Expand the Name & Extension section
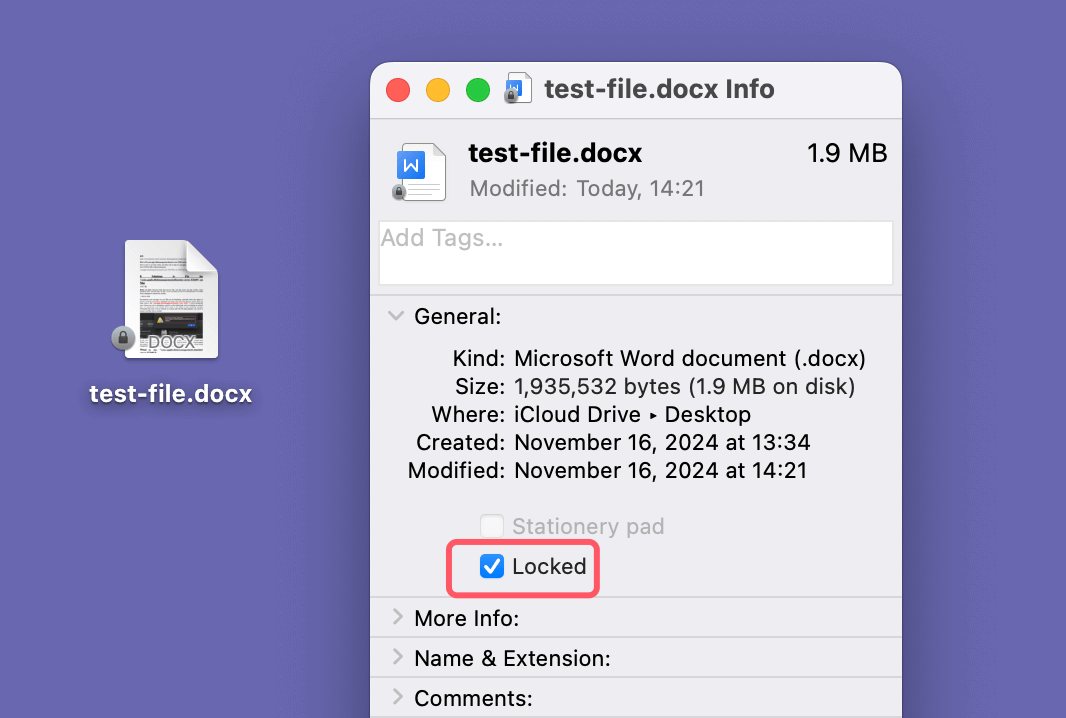 (398, 658)
